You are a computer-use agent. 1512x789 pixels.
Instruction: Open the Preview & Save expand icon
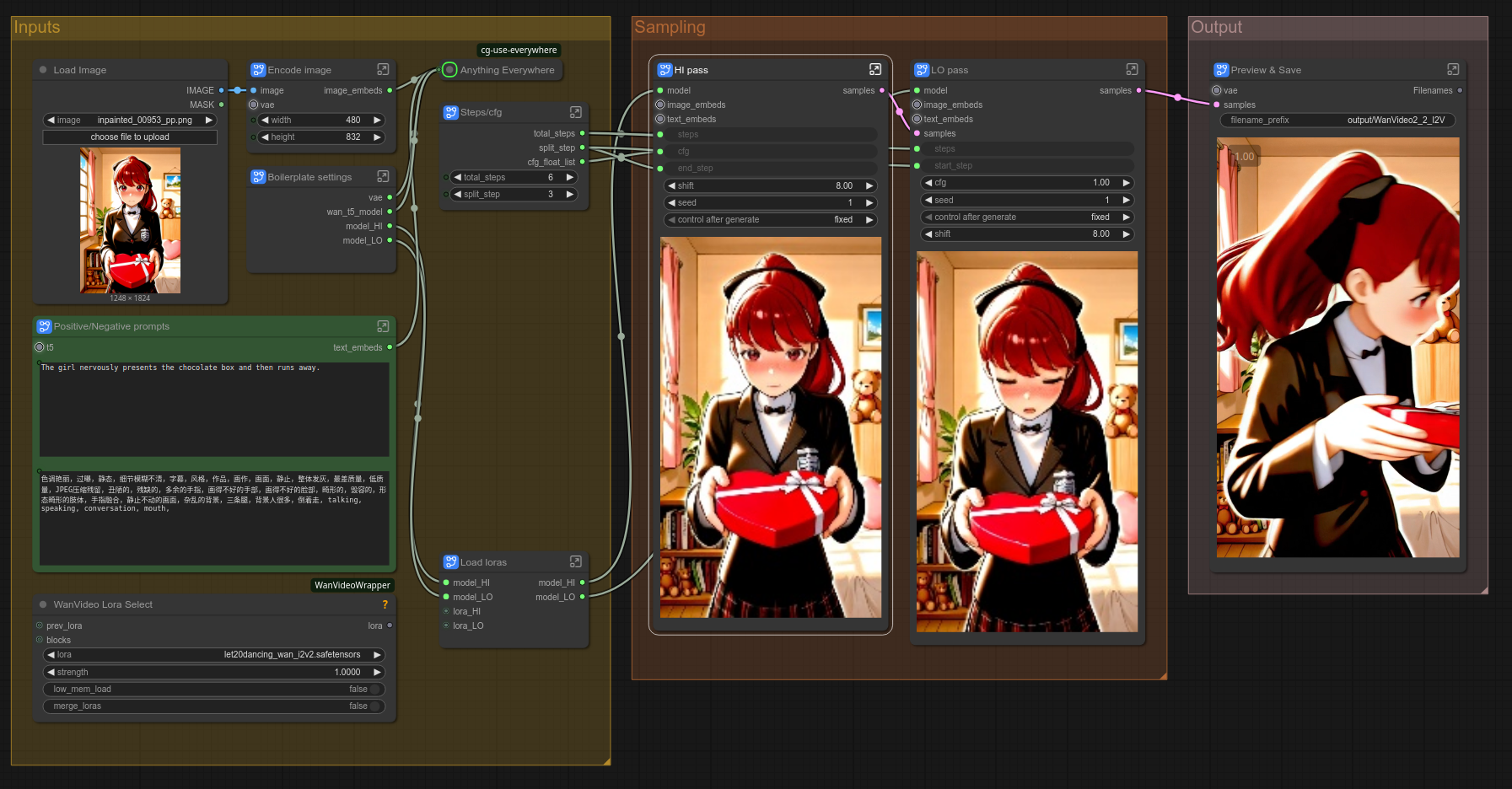coord(1453,69)
